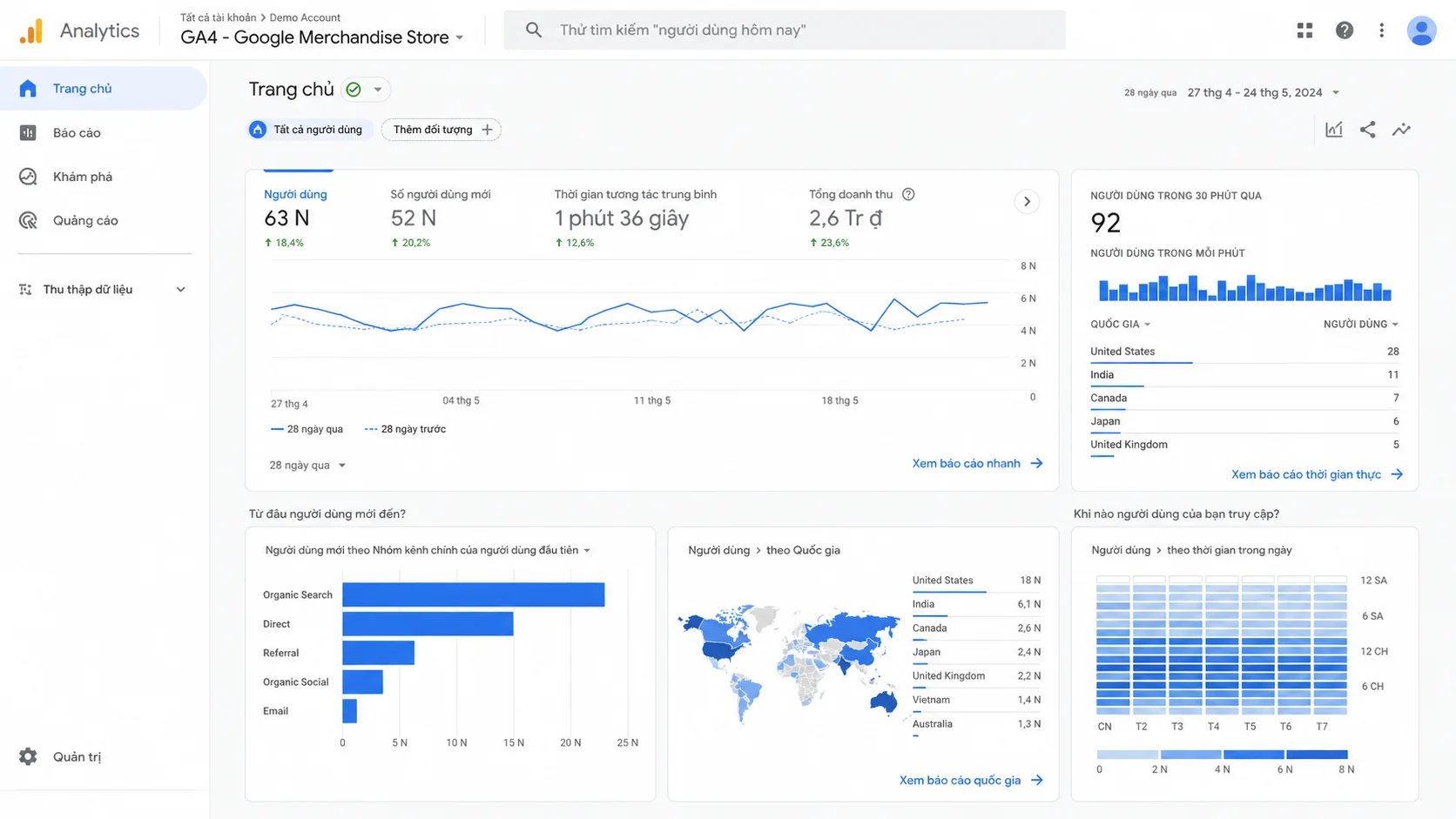Click the United States row in realtime list
Image resolution: width=1456 pixels, height=819 pixels.
tap(1244, 352)
